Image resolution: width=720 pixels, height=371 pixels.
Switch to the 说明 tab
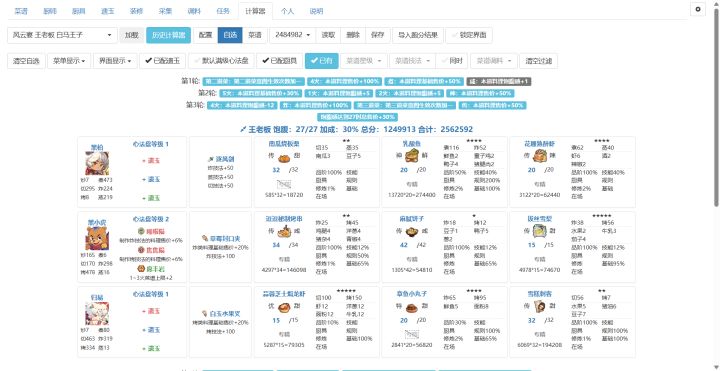[316, 11]
